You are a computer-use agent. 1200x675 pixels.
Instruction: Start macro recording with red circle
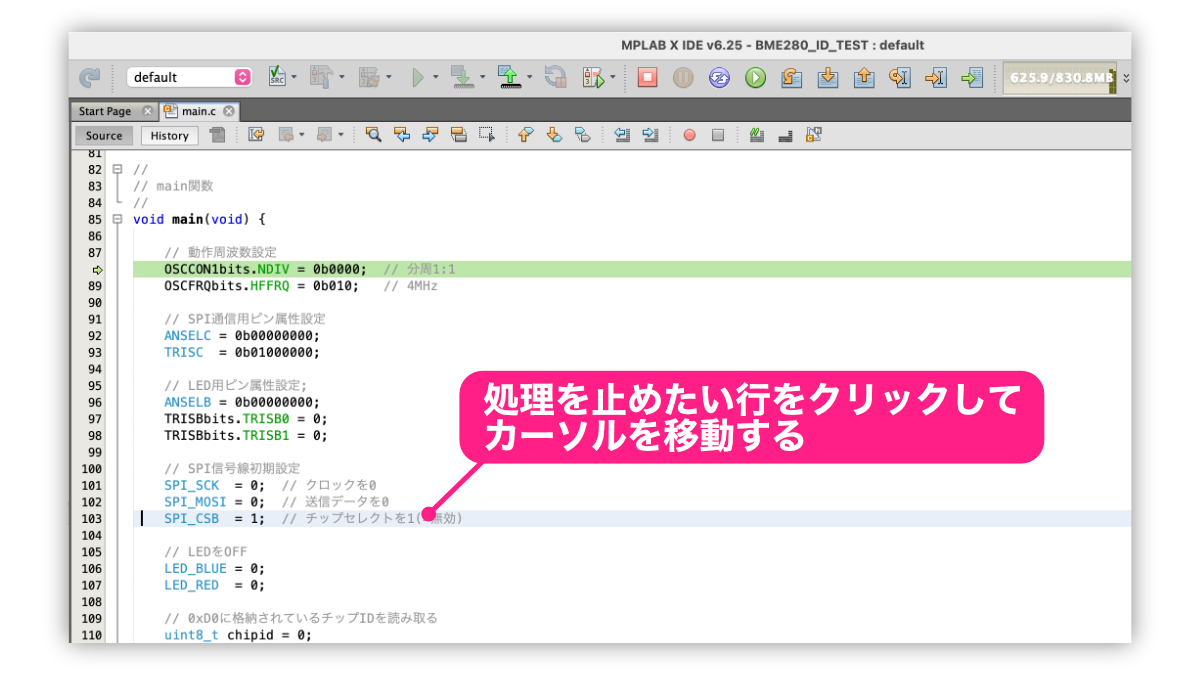pos(689,136)
